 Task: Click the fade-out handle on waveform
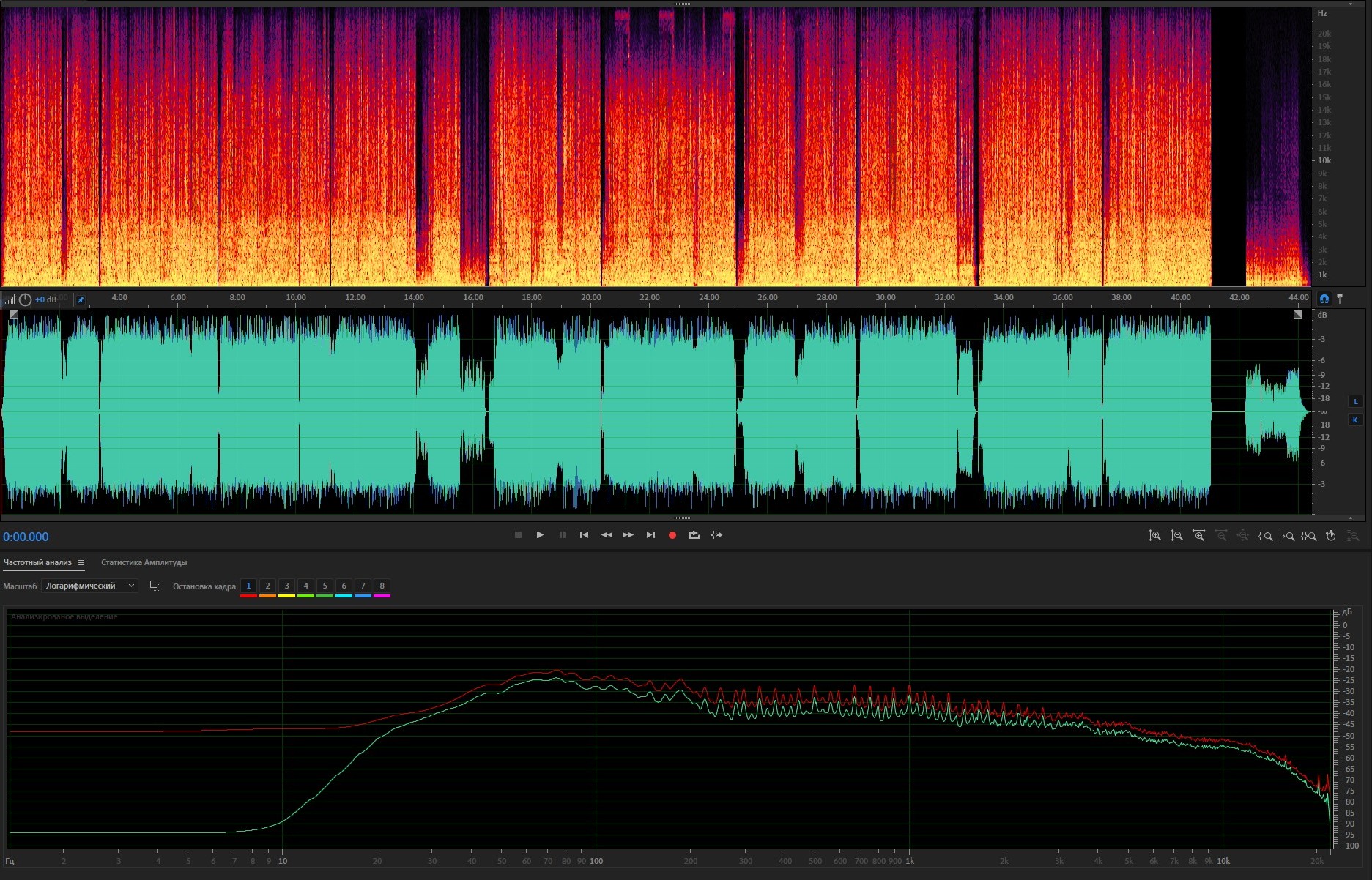(x=1298, y=315)
